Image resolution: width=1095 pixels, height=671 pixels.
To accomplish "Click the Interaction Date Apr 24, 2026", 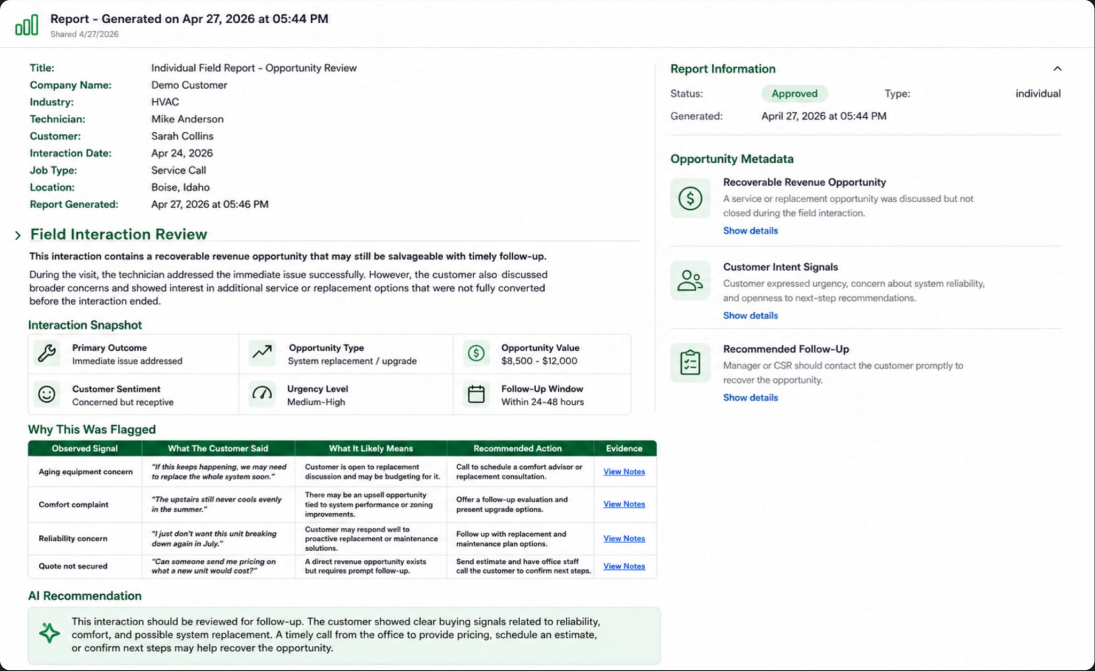I will click(x=182, y=153).
